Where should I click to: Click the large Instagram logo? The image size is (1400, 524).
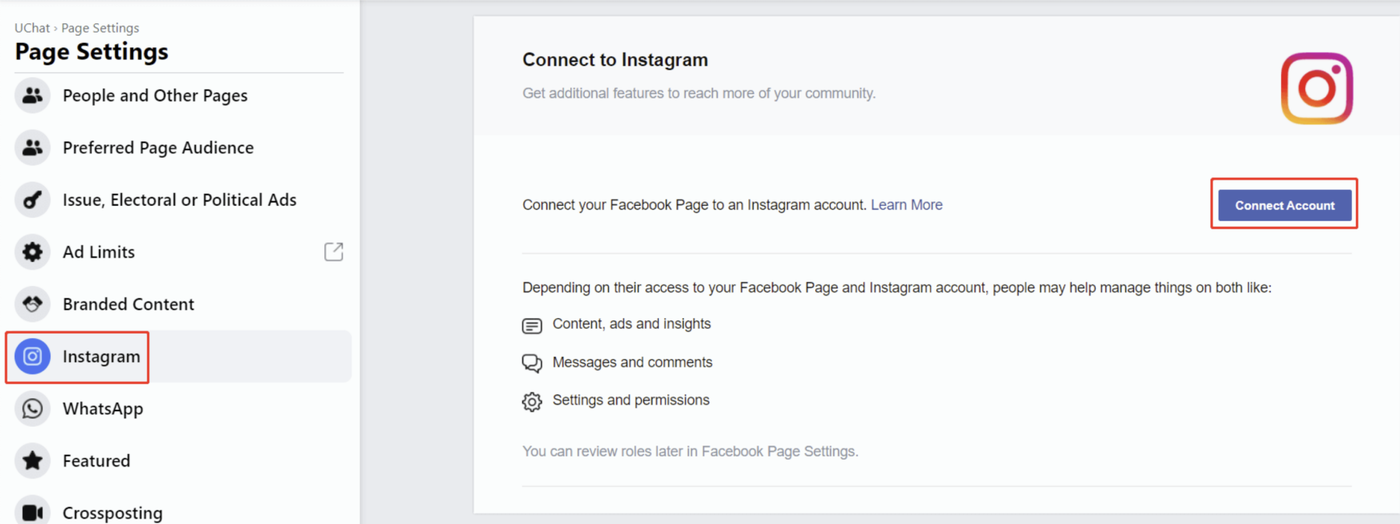point(1316,89)
